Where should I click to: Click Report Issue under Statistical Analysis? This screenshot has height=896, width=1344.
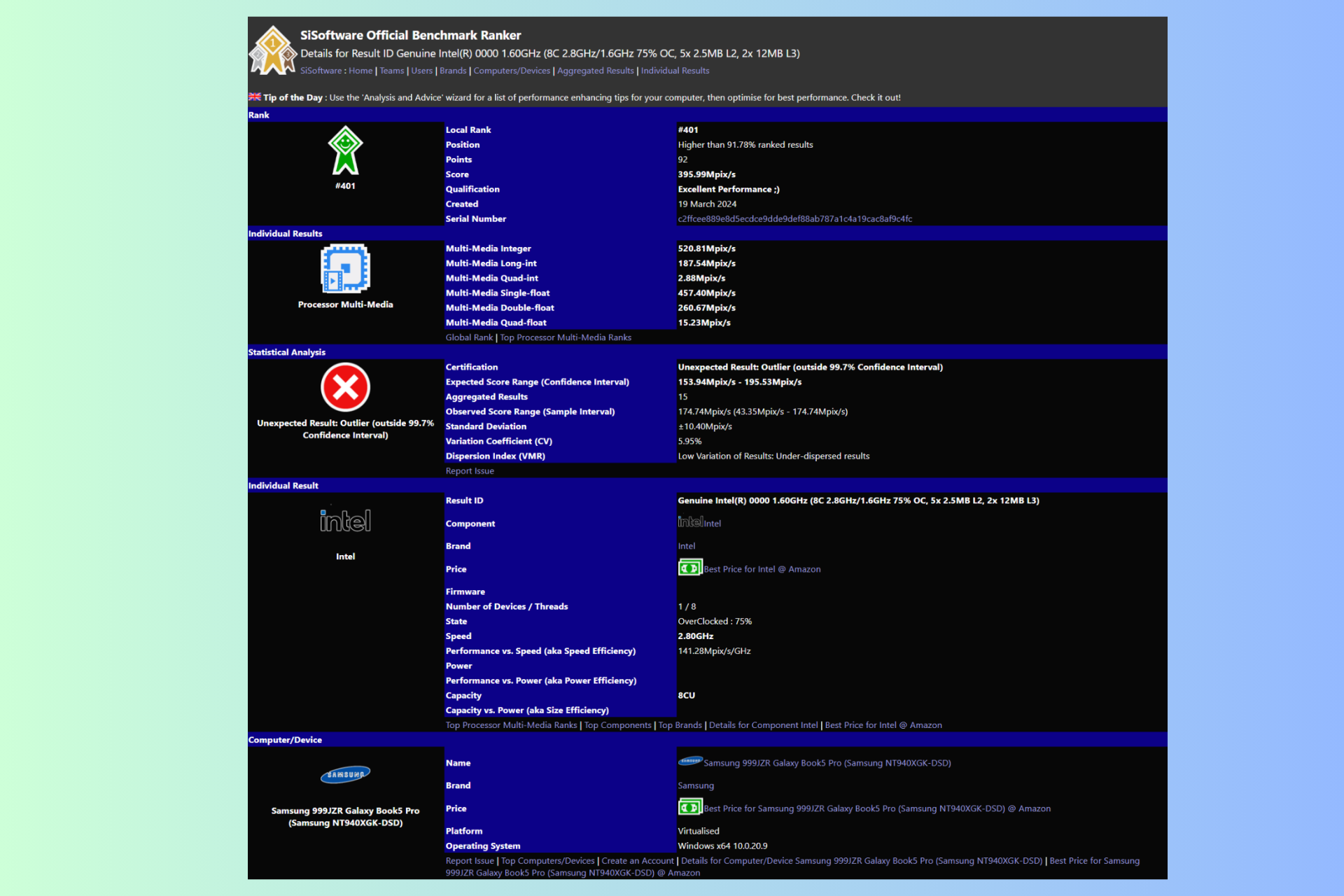[x=470, y=471]
